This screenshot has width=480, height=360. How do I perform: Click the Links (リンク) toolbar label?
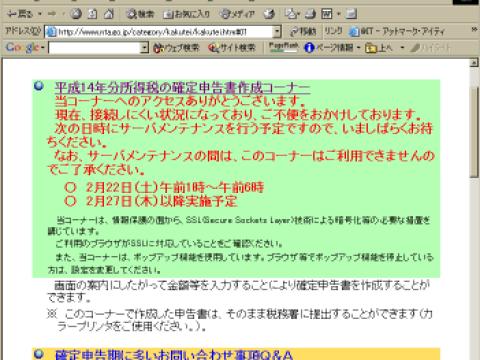click(x=333, y=31)
